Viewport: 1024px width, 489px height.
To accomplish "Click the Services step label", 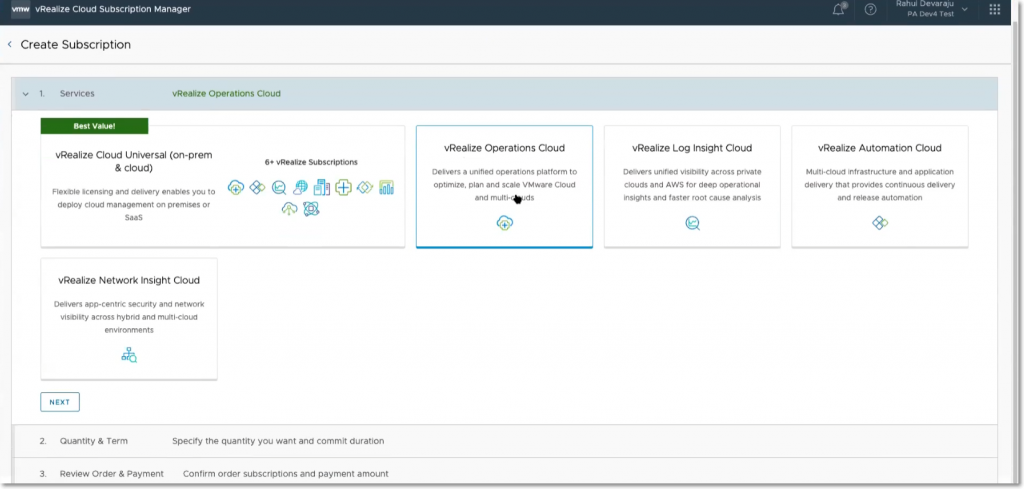I will pos(77,94).
